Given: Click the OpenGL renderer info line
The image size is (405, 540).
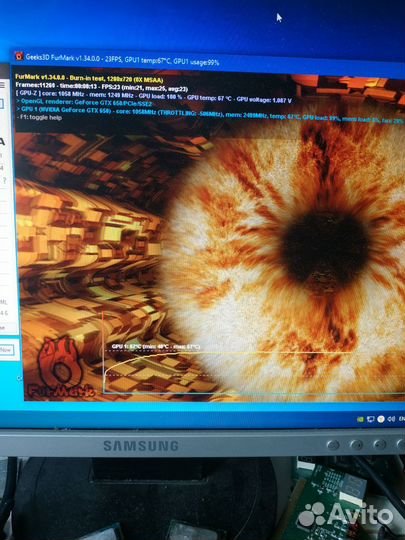Looking at the screenshot, I should [x=84, y=102].
